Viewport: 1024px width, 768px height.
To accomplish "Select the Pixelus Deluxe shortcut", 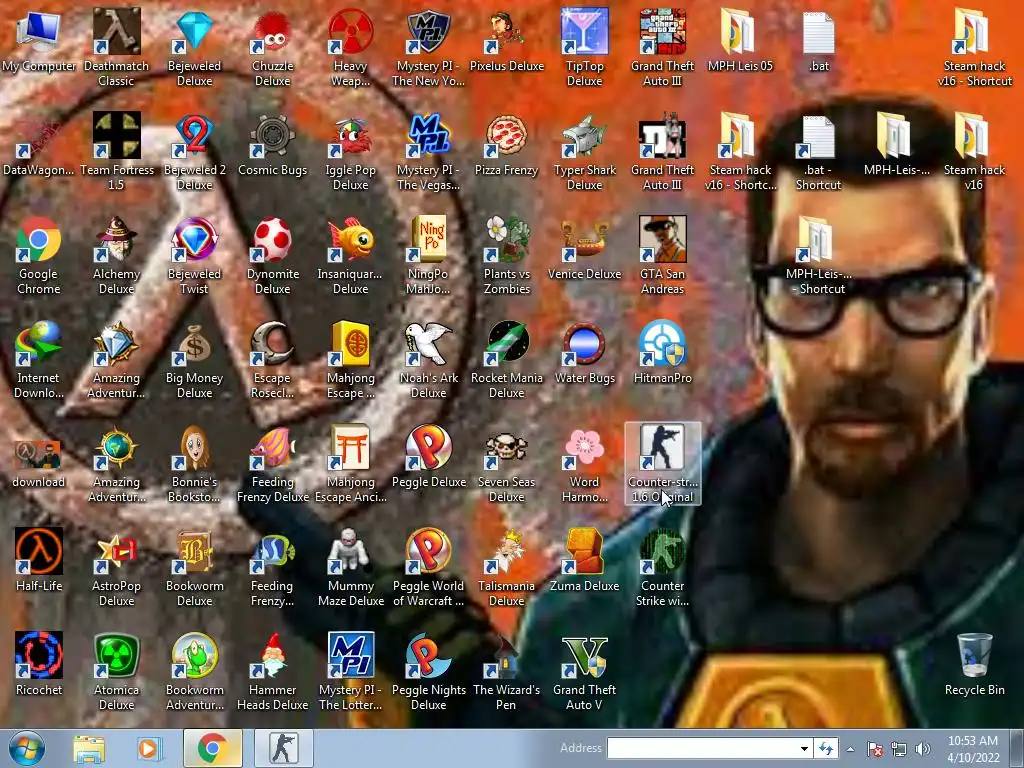I will (x=507, y=40).
